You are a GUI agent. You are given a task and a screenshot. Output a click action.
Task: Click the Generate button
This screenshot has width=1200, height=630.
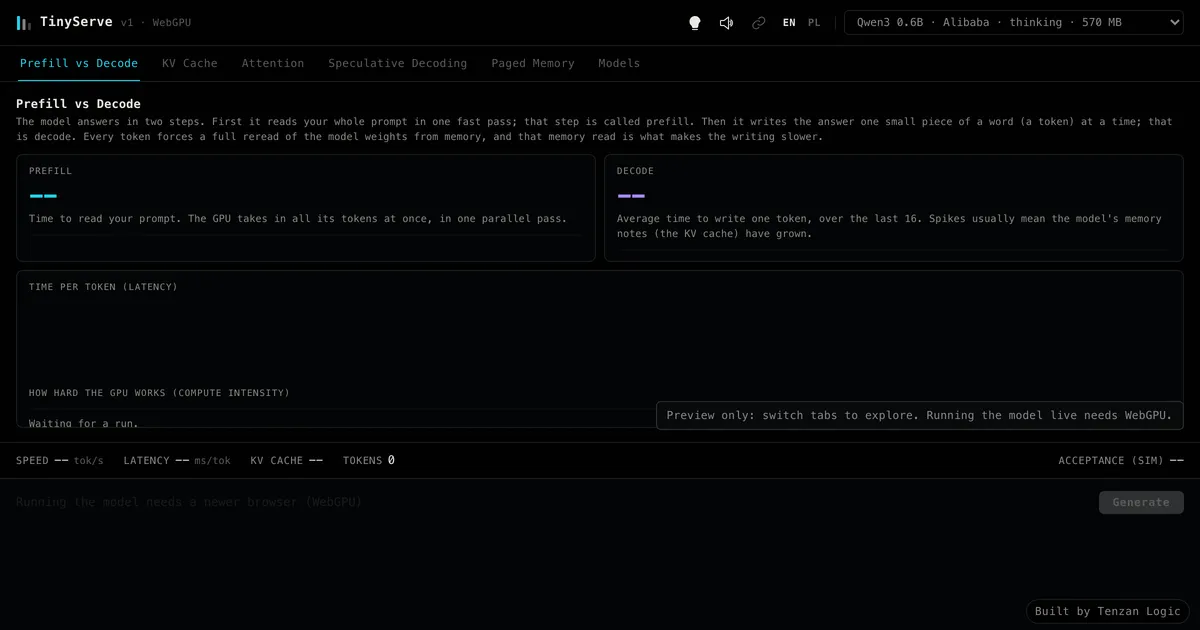(x=1141, y=502)
